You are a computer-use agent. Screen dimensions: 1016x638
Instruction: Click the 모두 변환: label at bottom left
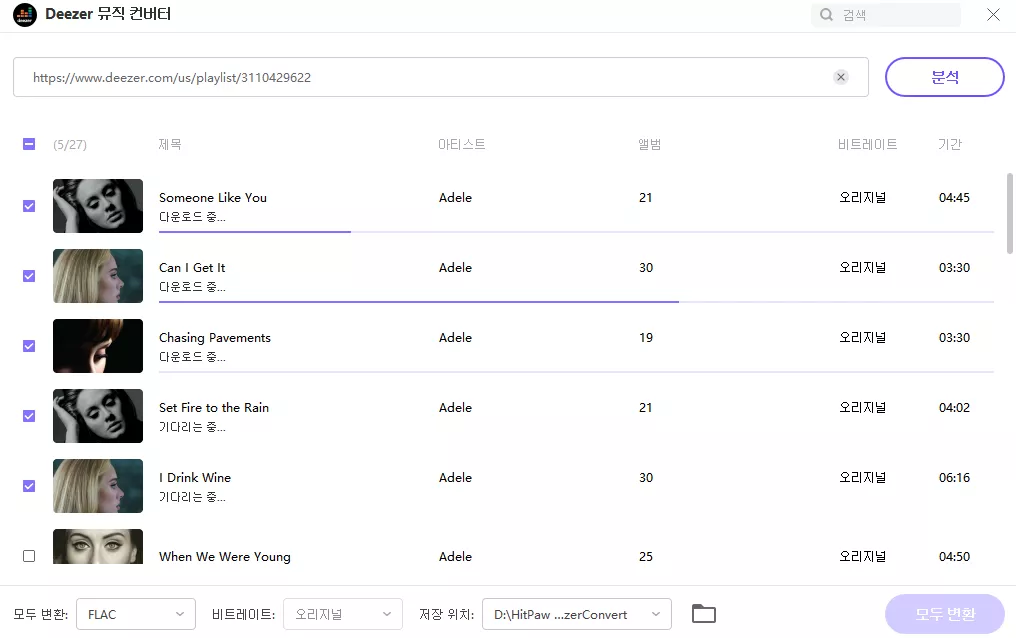[x=40, y=614]
